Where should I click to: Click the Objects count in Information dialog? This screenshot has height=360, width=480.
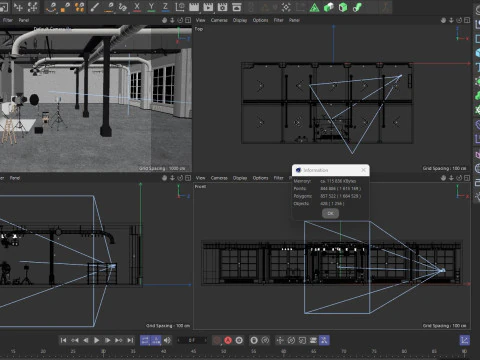pyautogui.click(x=332, y=204)
